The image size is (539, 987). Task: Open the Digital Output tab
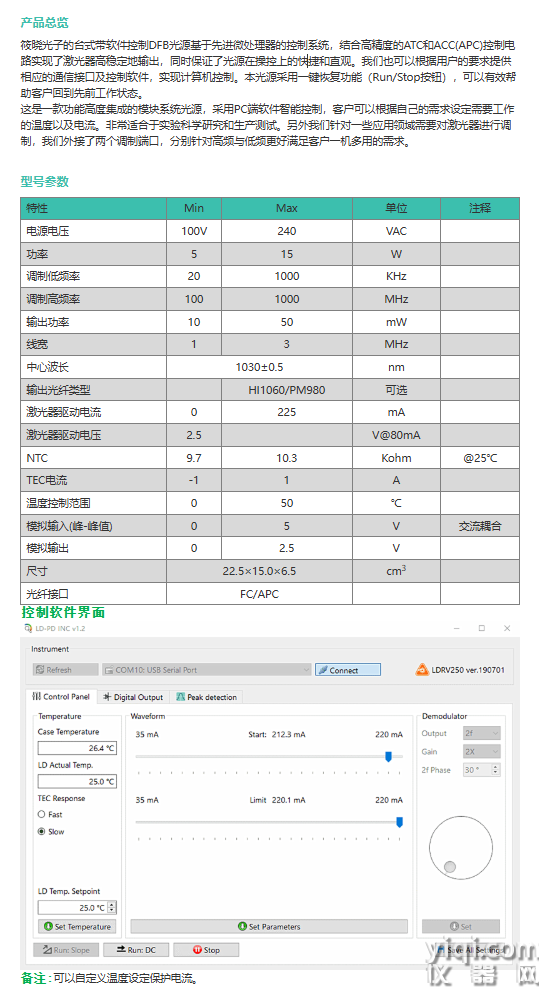coord(133,697)
